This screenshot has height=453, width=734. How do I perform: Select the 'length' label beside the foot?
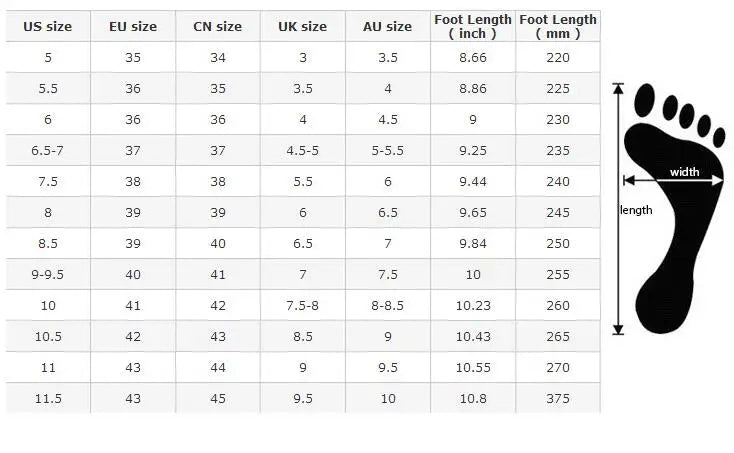click(636, 210)
